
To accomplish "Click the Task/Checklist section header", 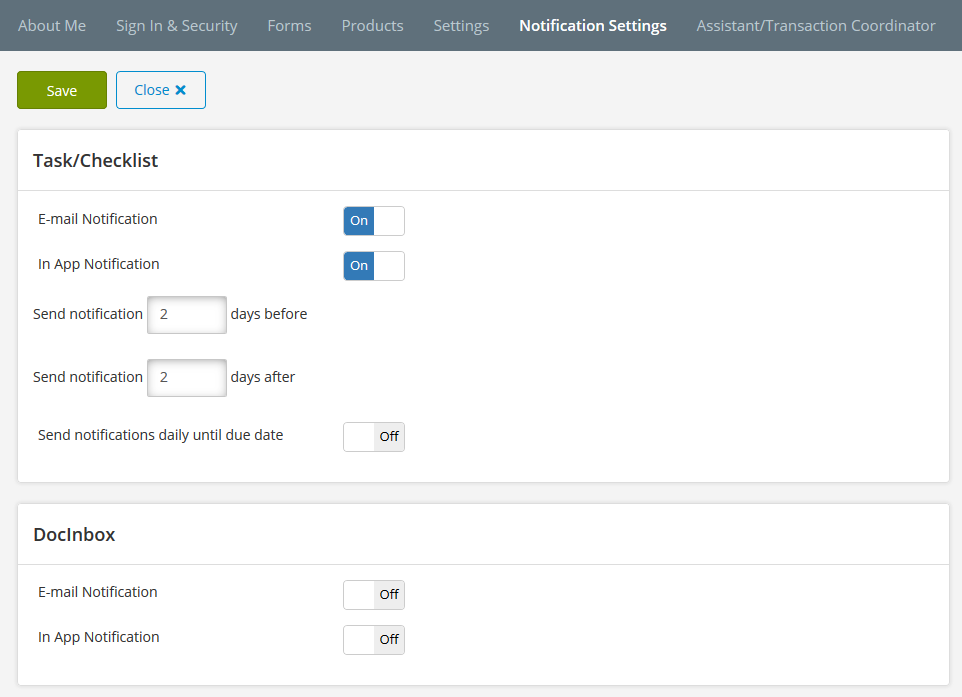I will (x=97, y=160).
